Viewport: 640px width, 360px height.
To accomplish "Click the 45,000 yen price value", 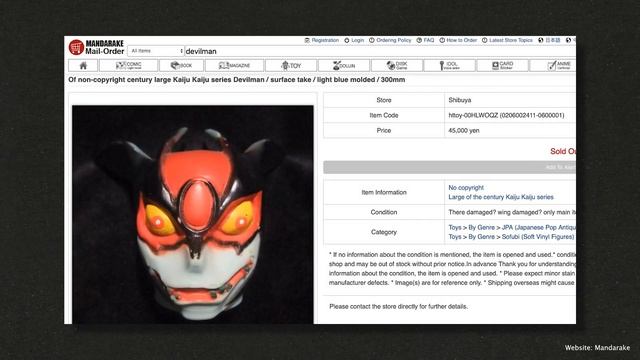I will pyautogui.click(x=464, y=131).
